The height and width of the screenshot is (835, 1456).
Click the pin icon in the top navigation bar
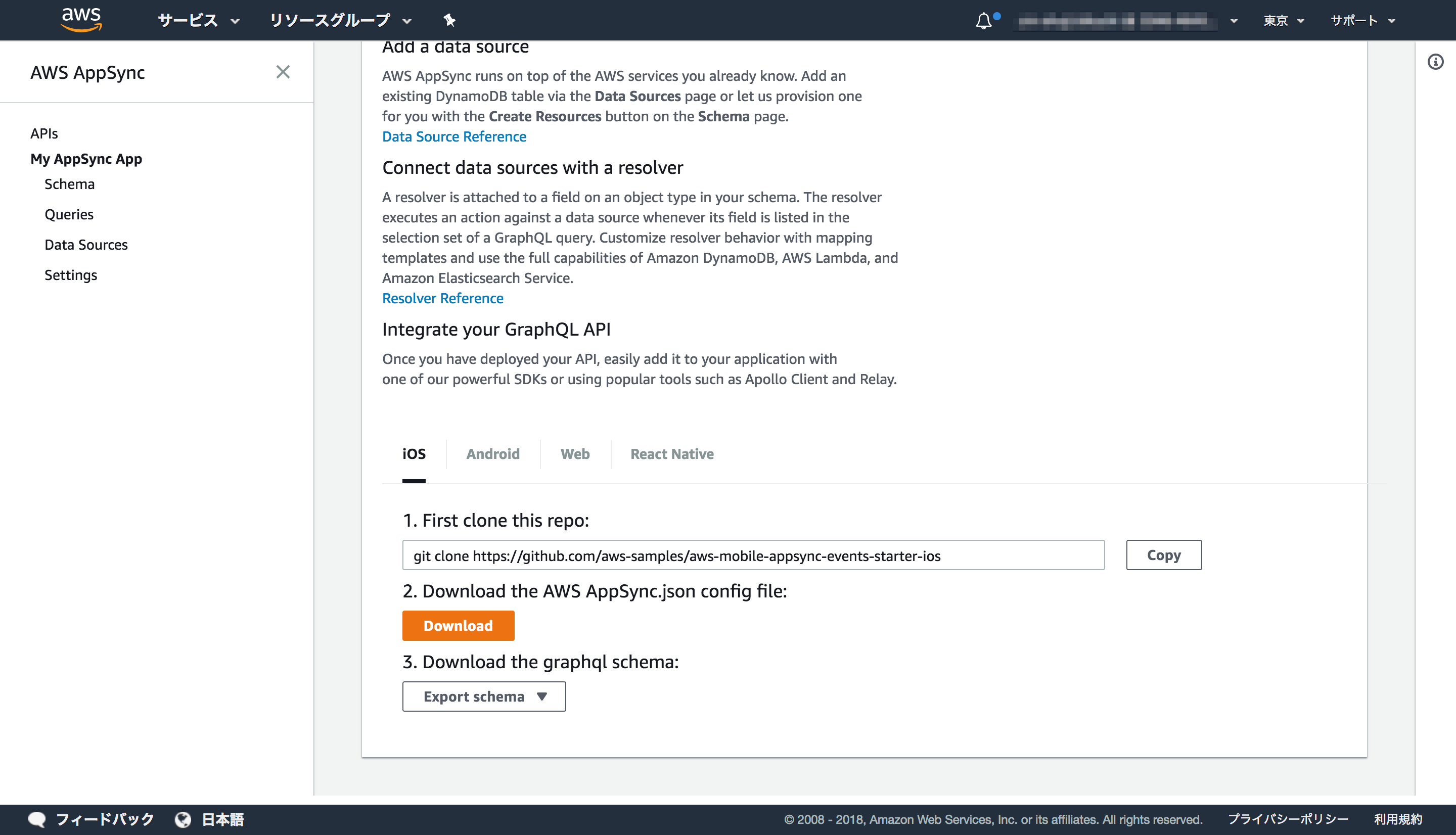(x=449, y=20)
